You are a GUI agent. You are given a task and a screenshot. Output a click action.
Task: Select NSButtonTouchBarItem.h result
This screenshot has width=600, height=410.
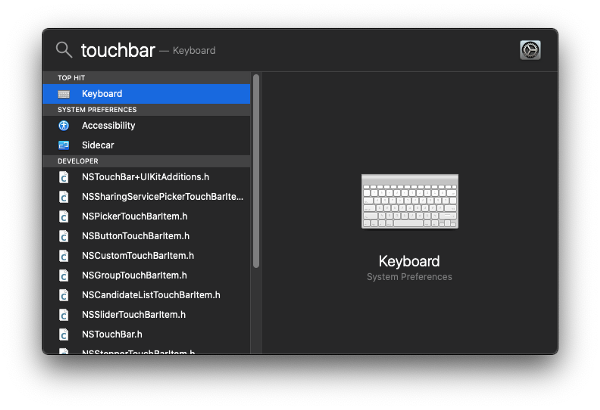pos(147,236)
